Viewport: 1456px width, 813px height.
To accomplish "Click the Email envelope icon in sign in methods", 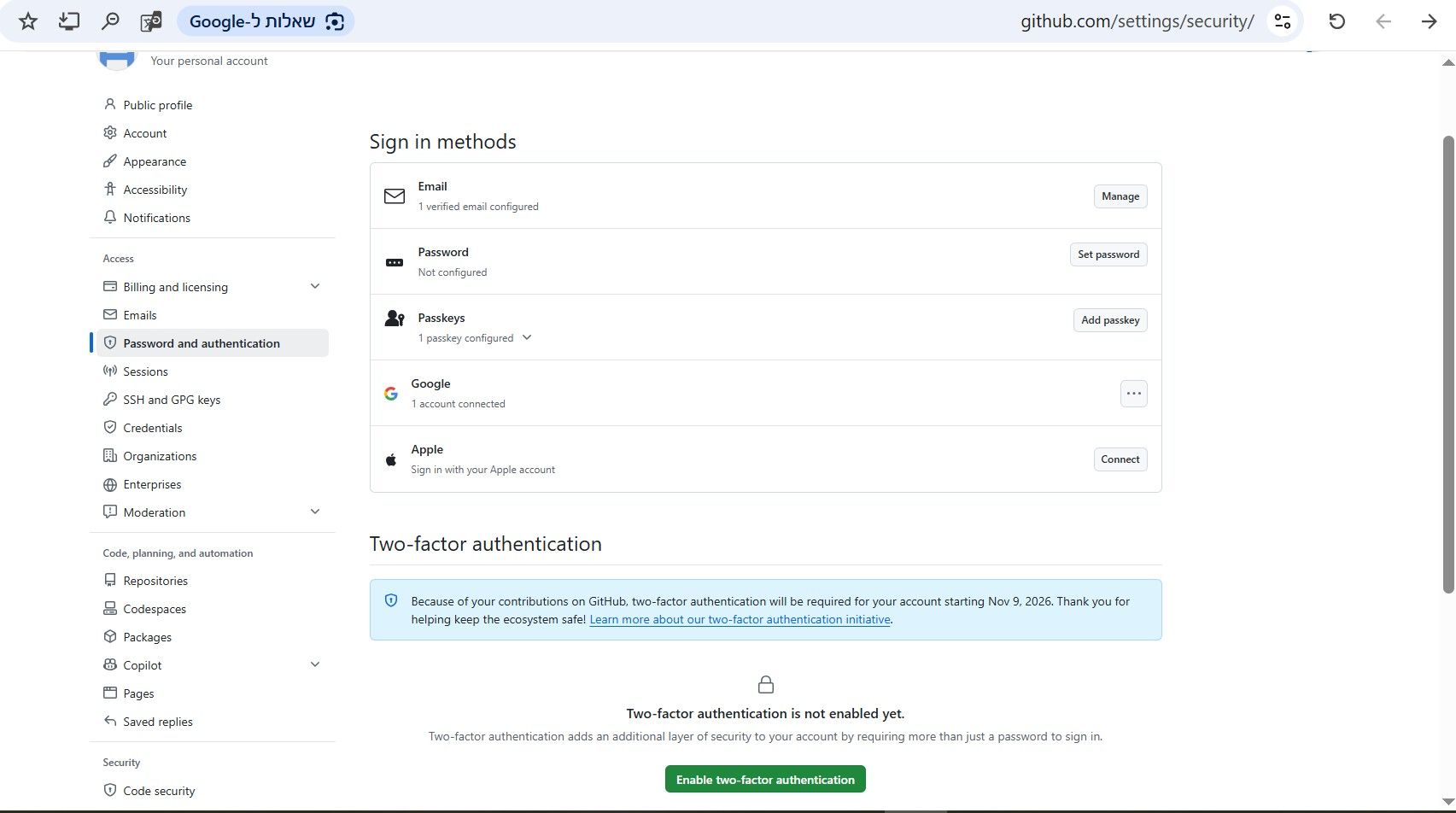I will coord(395,196).
